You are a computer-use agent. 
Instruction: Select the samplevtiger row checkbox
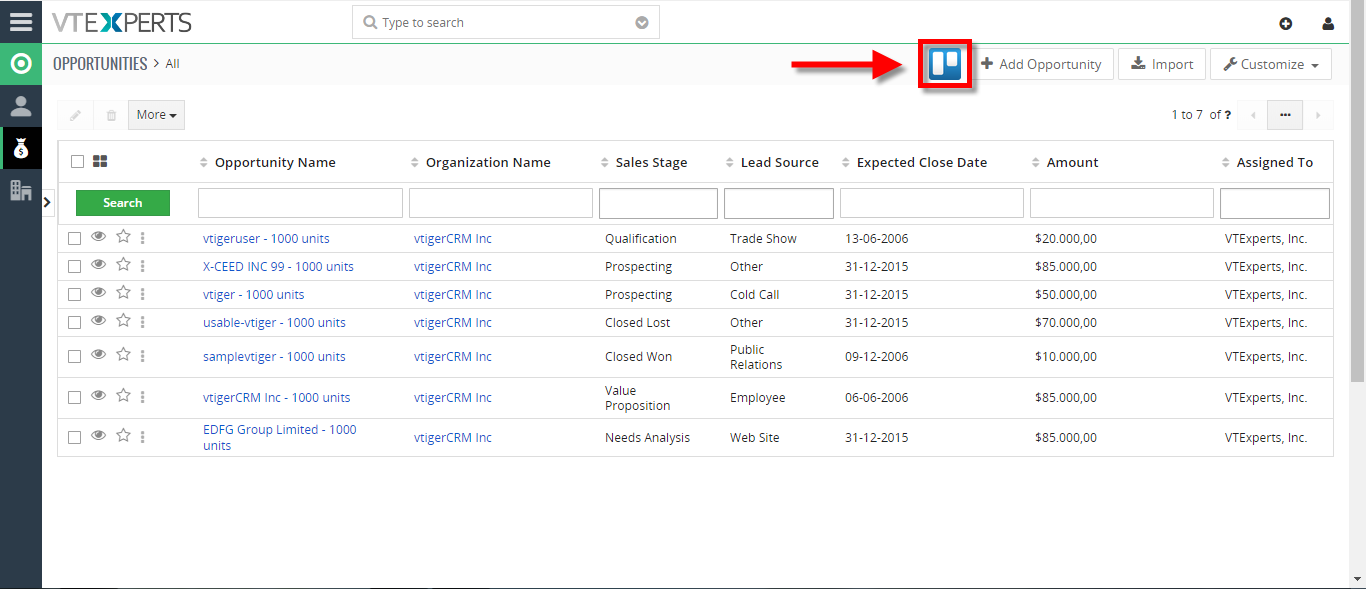click(x=74, y=357)
